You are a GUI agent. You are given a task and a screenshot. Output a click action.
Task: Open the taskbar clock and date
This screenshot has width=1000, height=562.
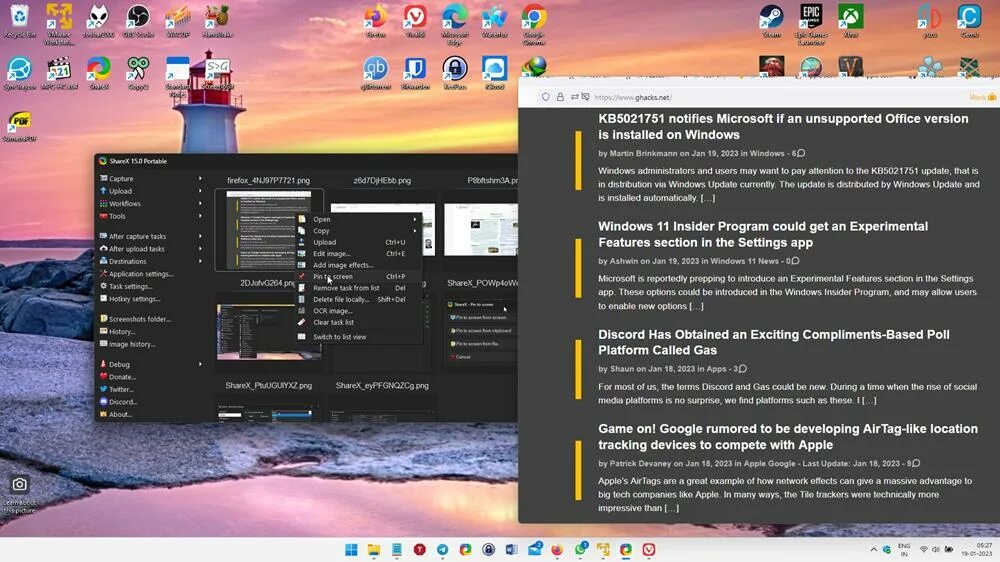(976, 550)
